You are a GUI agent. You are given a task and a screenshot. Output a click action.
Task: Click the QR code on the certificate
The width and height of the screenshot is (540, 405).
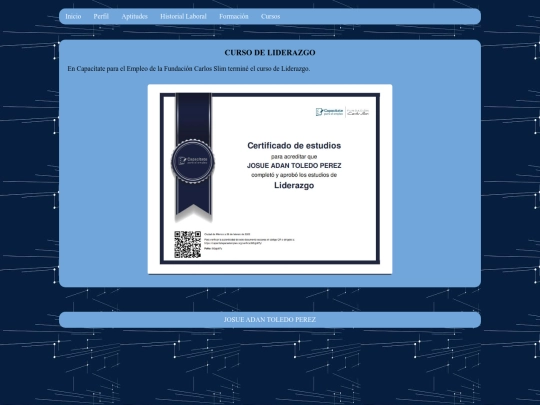(x=187, y=245)
